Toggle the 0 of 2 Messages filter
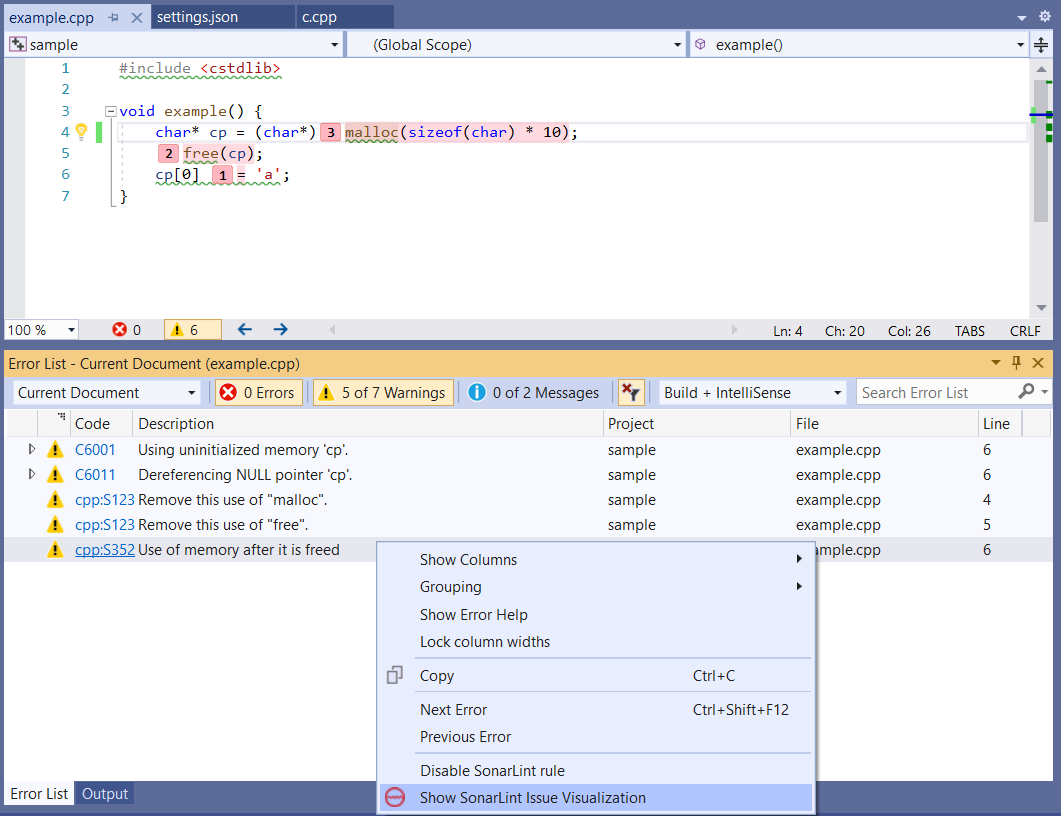The image size is (1061, 816). pos(535,392)
